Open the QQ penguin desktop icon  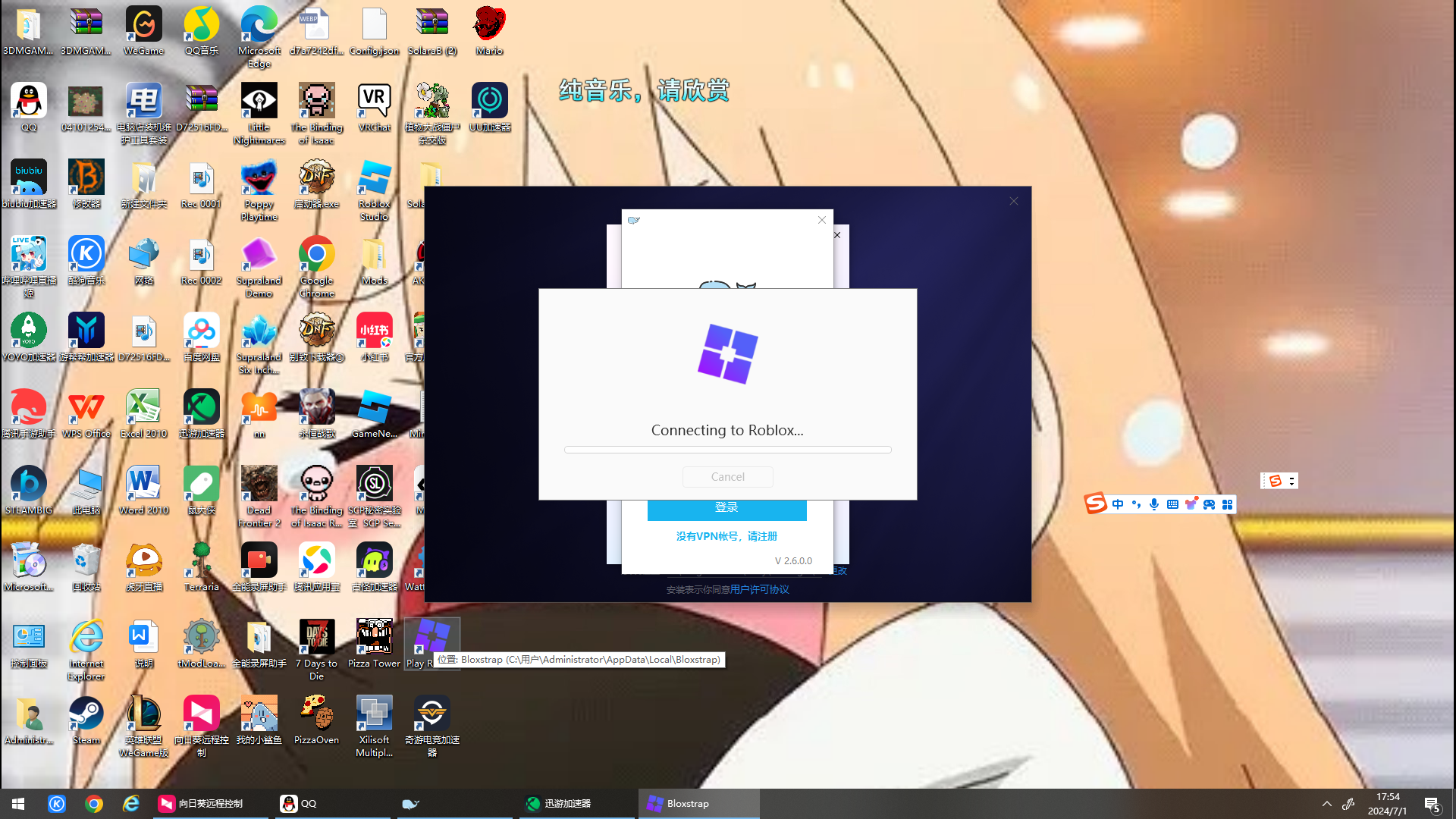coord(29,107)
